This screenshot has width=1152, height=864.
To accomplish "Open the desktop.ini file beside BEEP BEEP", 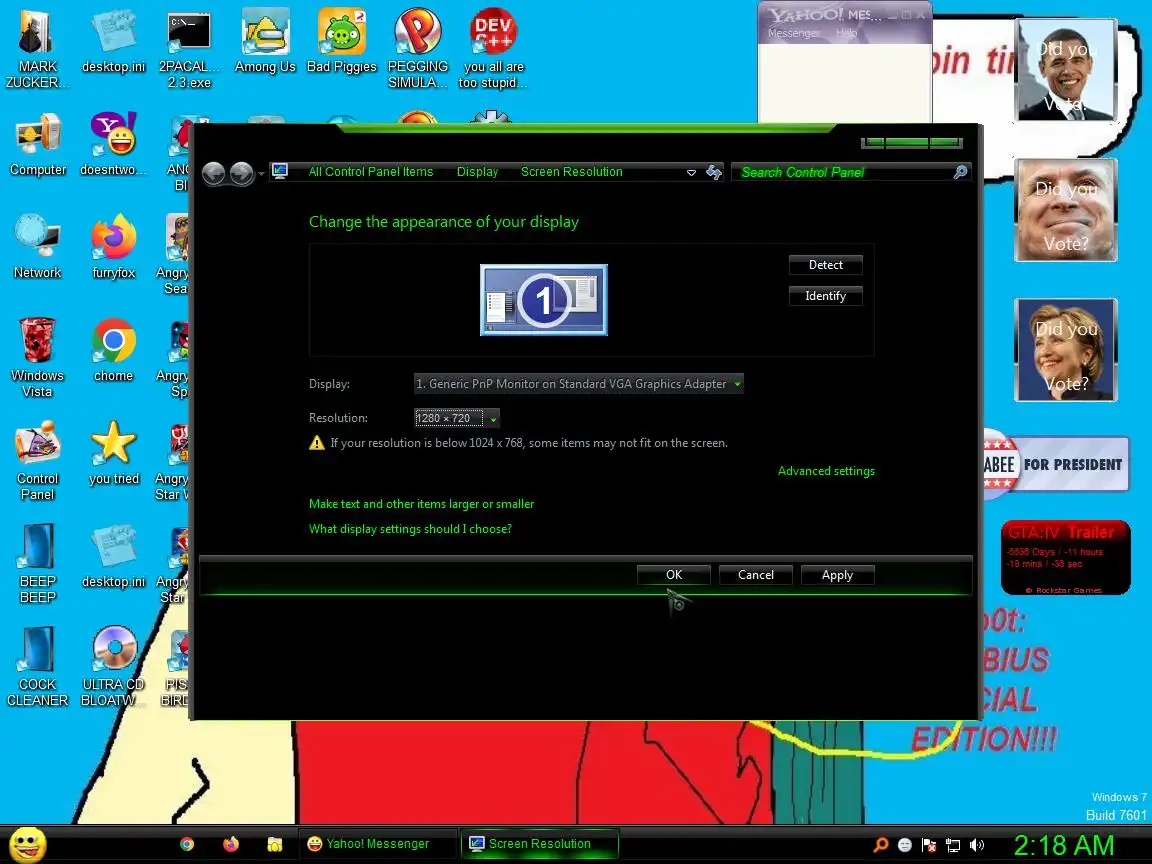I will [x=113, y=555].
